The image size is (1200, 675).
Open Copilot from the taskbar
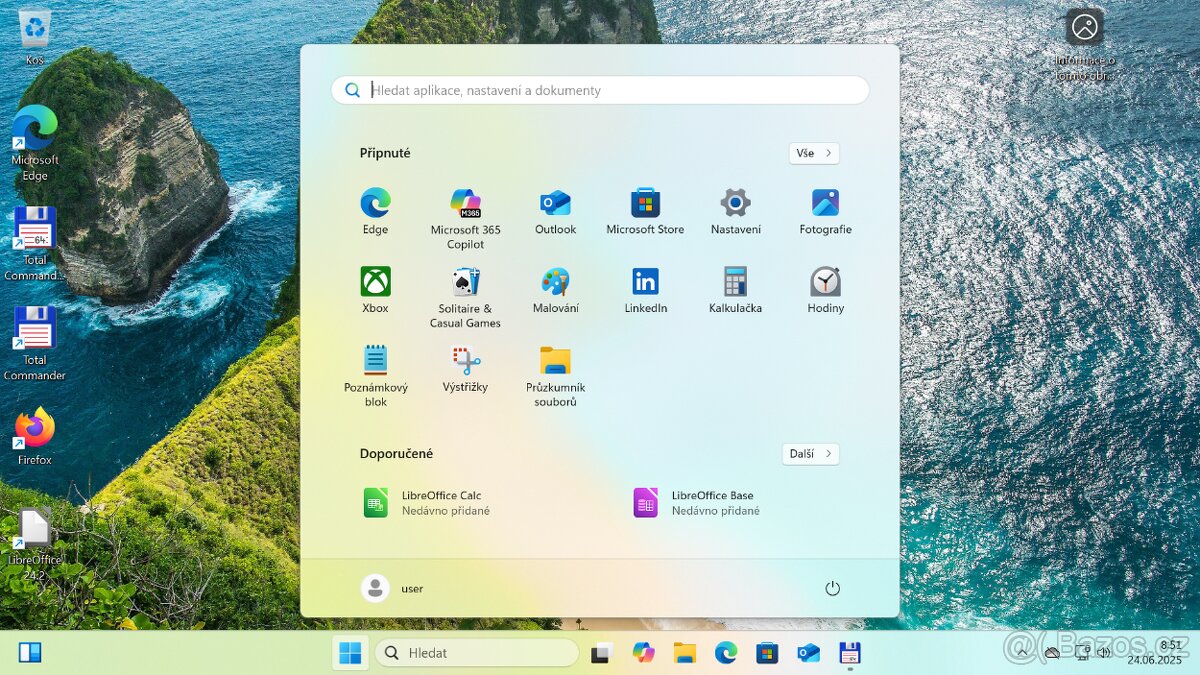644,652
